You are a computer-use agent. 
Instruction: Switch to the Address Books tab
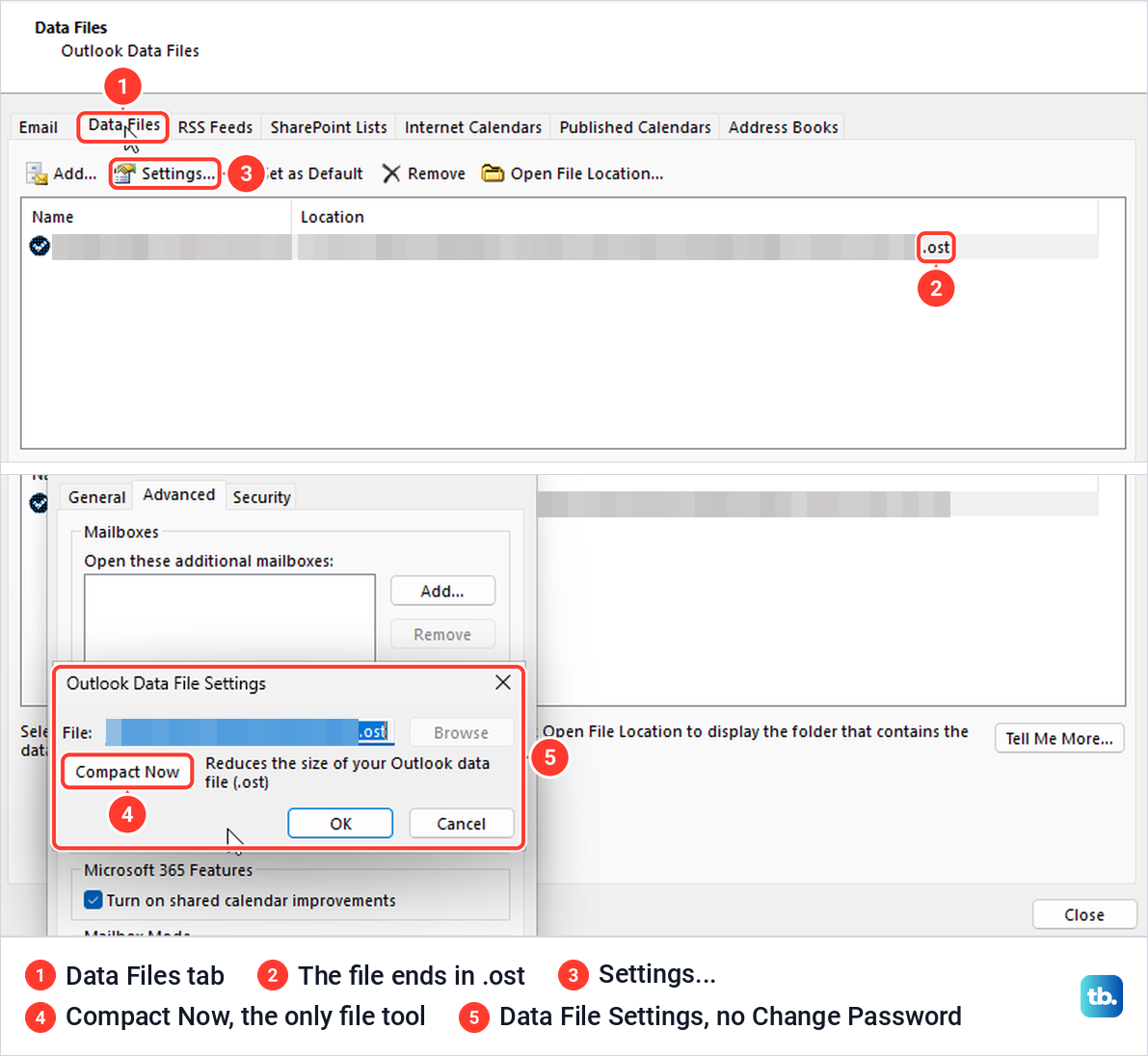pos(783,127)
